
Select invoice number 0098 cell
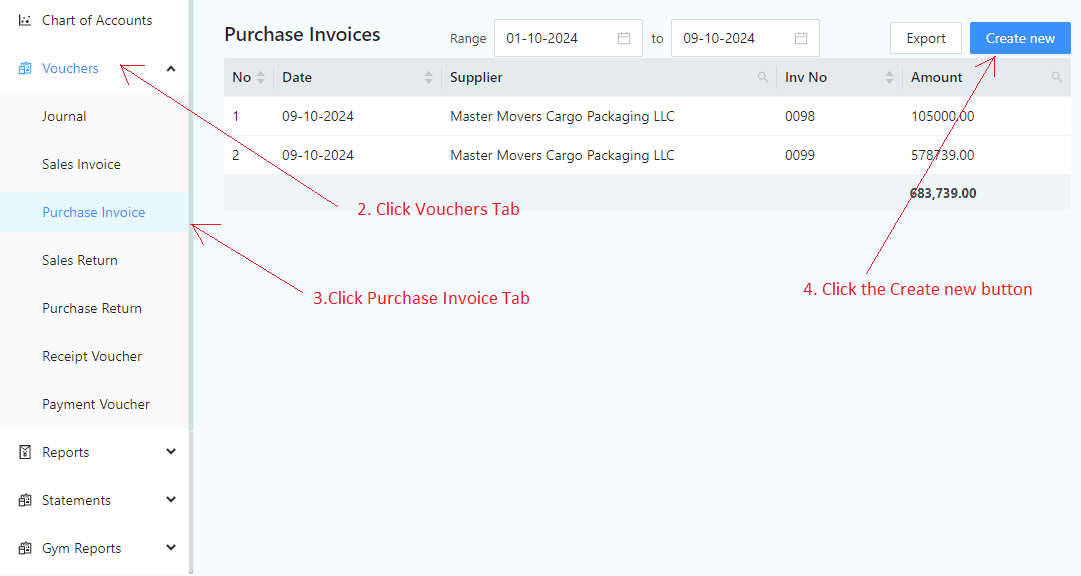click(800, 116)
